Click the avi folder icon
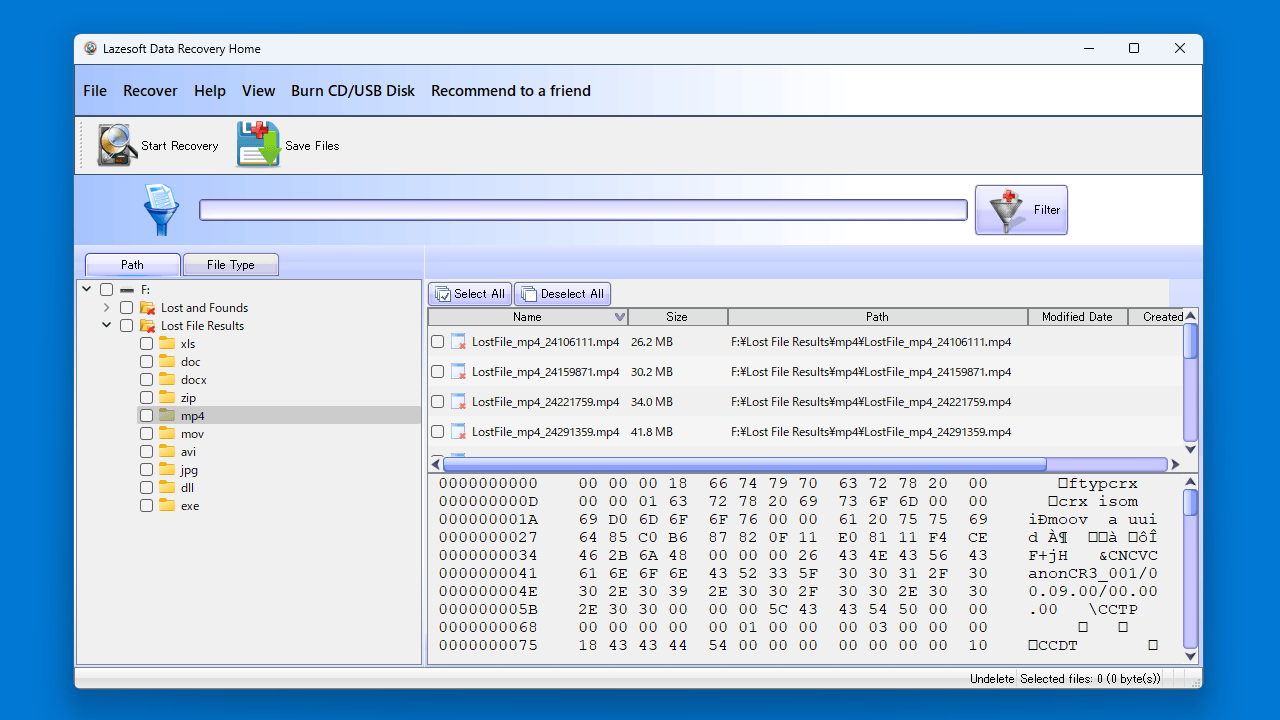 [x=167, y=452]
